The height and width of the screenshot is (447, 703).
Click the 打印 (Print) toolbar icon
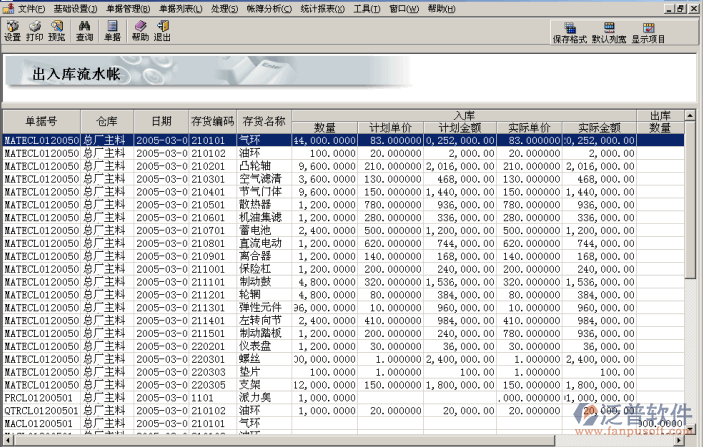click(35, 30)
